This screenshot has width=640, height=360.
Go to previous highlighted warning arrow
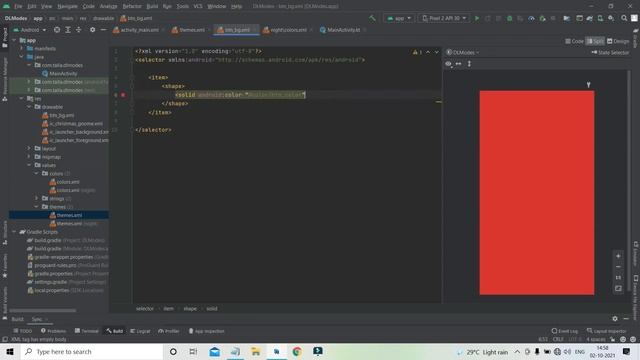point(428,52)
